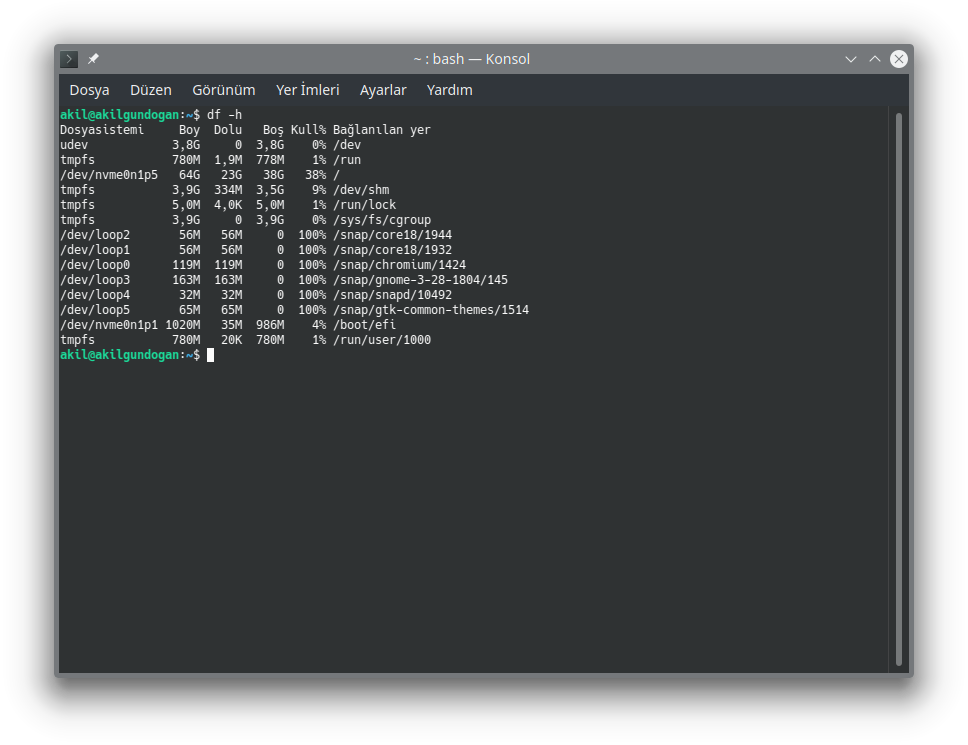Click mount point '/run/lock'
Image resolution: width=968 pixels, height=745 pixels.
(x=364, y=205)
